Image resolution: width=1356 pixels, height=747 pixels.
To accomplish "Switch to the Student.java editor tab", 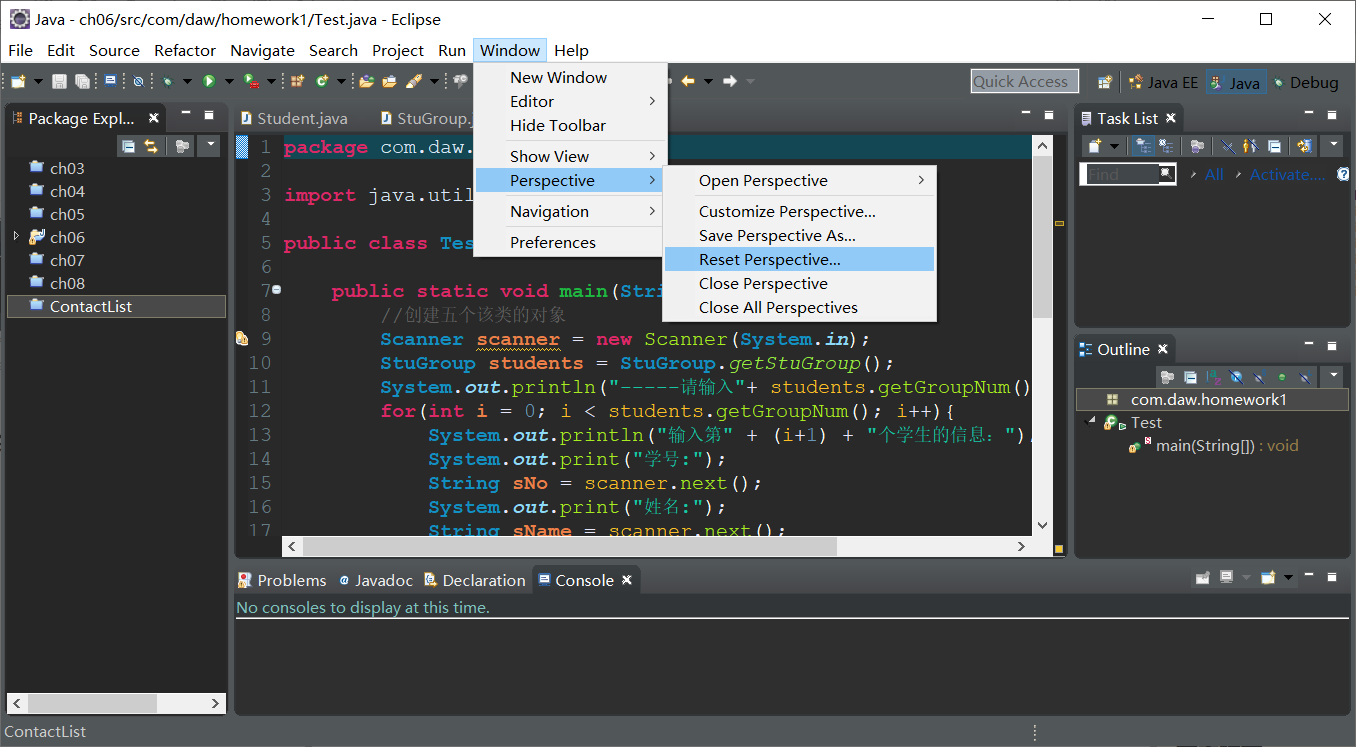I will pos(293,118).
